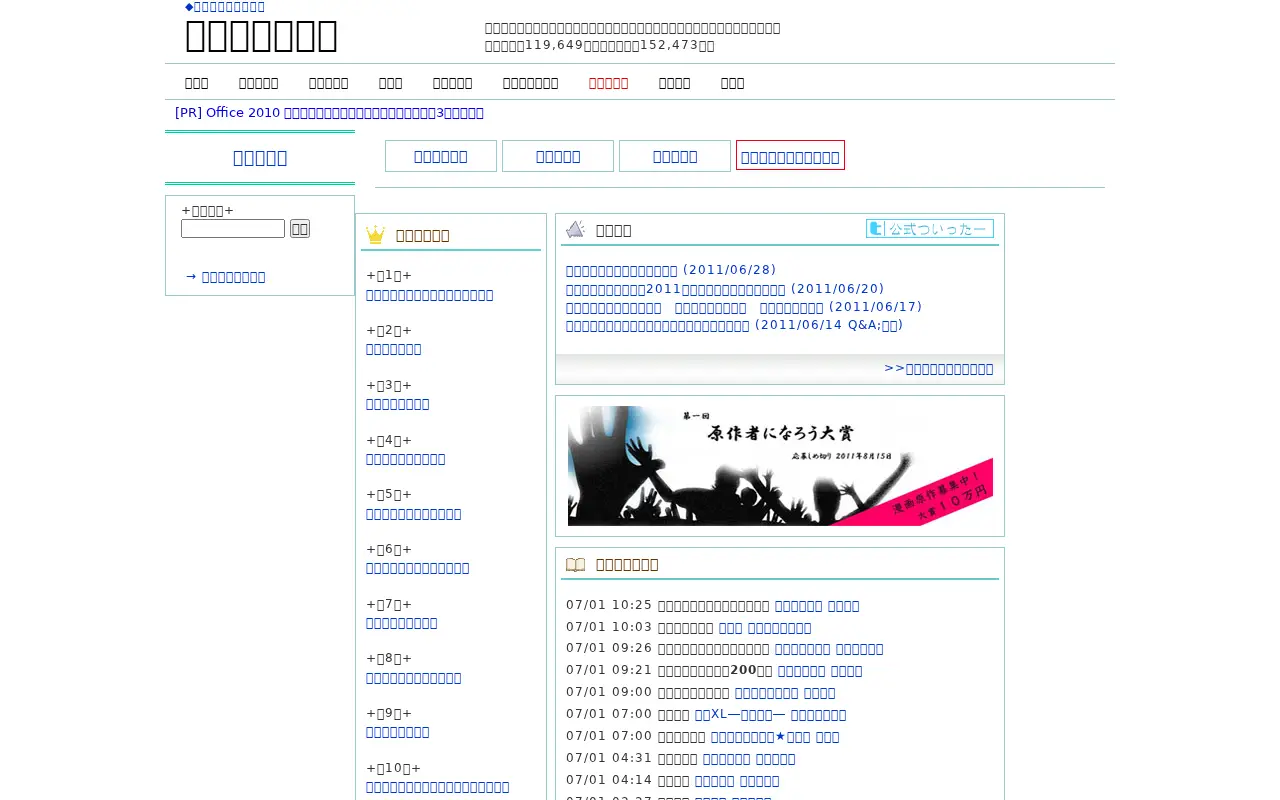Select the red-colored item in navigation menu

(608, 83)
